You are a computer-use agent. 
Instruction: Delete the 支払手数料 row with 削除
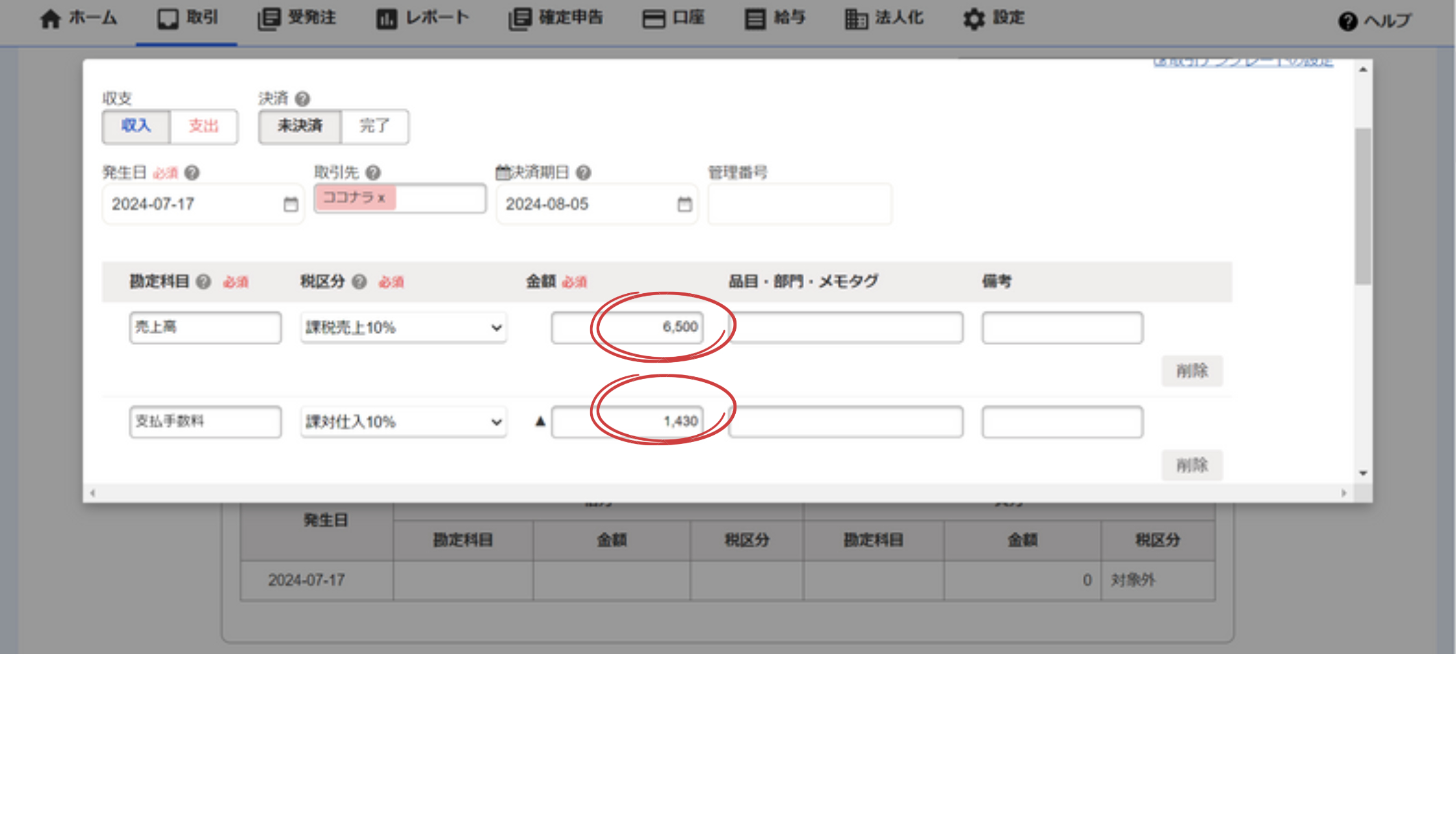coord(1191,465)
